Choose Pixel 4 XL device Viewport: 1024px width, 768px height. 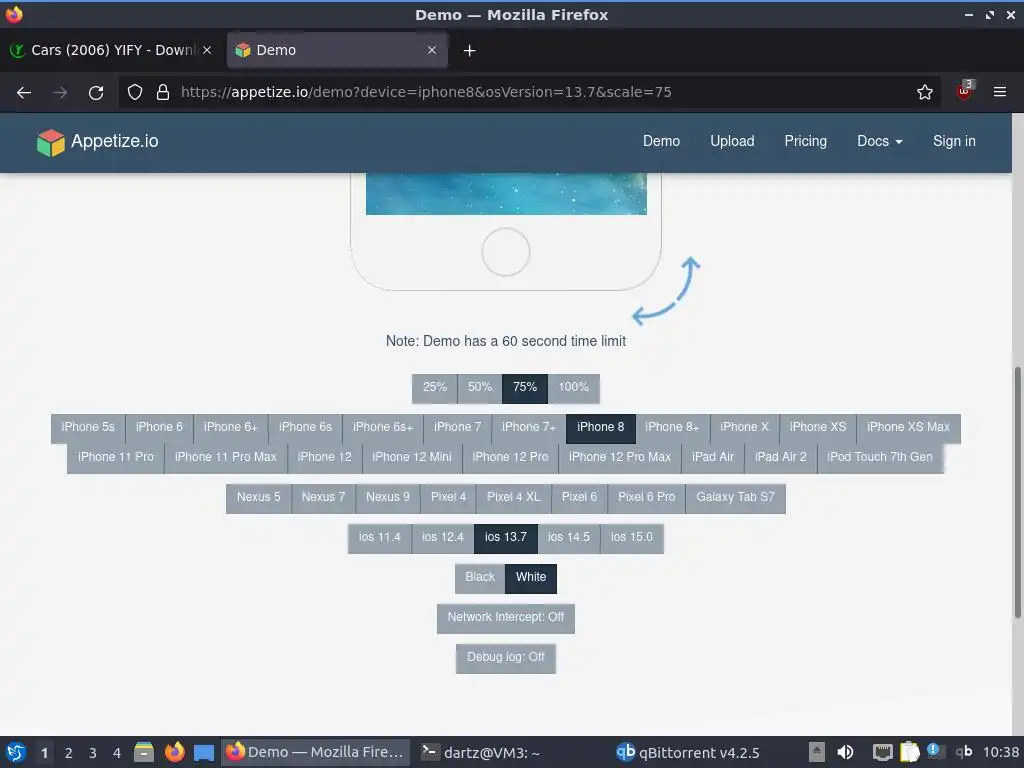point(513,498)
